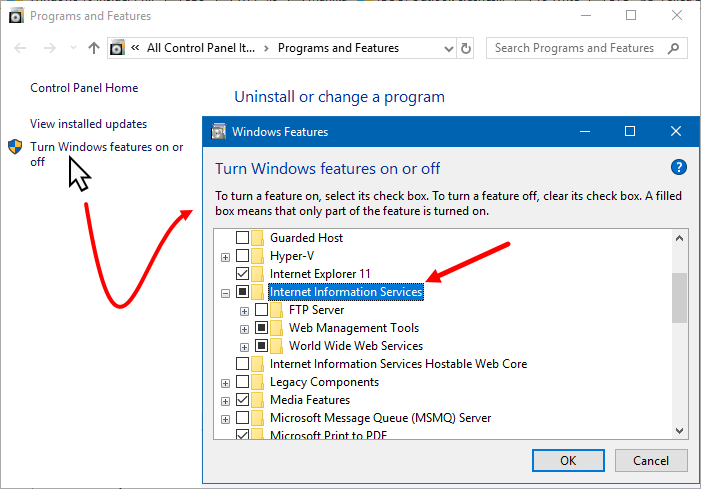Viewport: 701px width, 489px height.
Task: Click the Guarded Host folder icon
Action: pos(258,238)
